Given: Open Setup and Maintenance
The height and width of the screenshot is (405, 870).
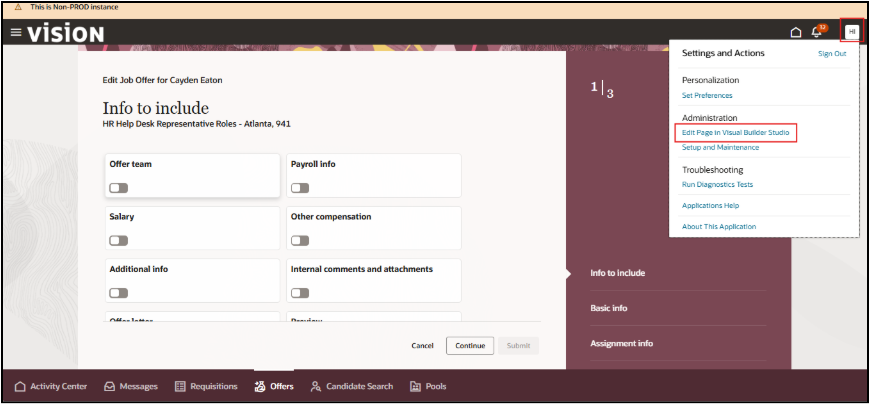Looking at the screenshot, I should tap(720, 148).
